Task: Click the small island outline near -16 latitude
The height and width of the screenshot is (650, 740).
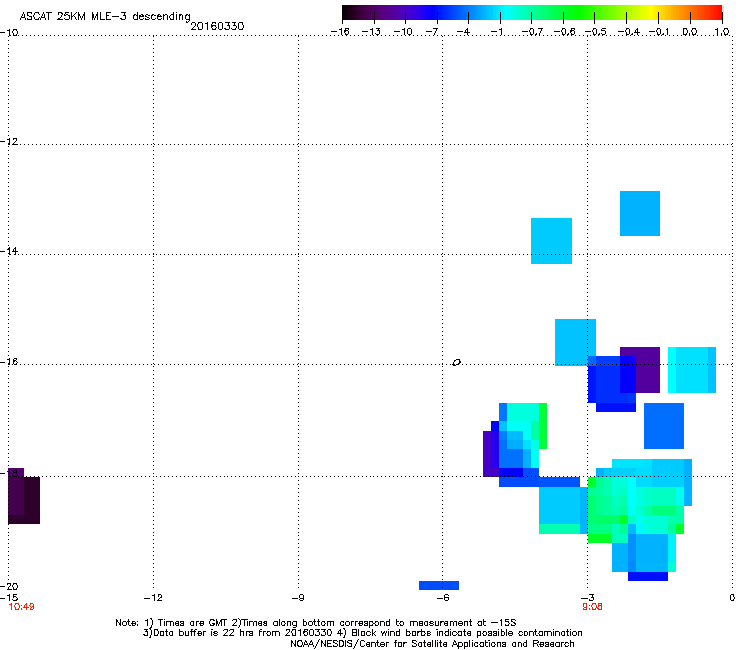Action: coord(456,362)
